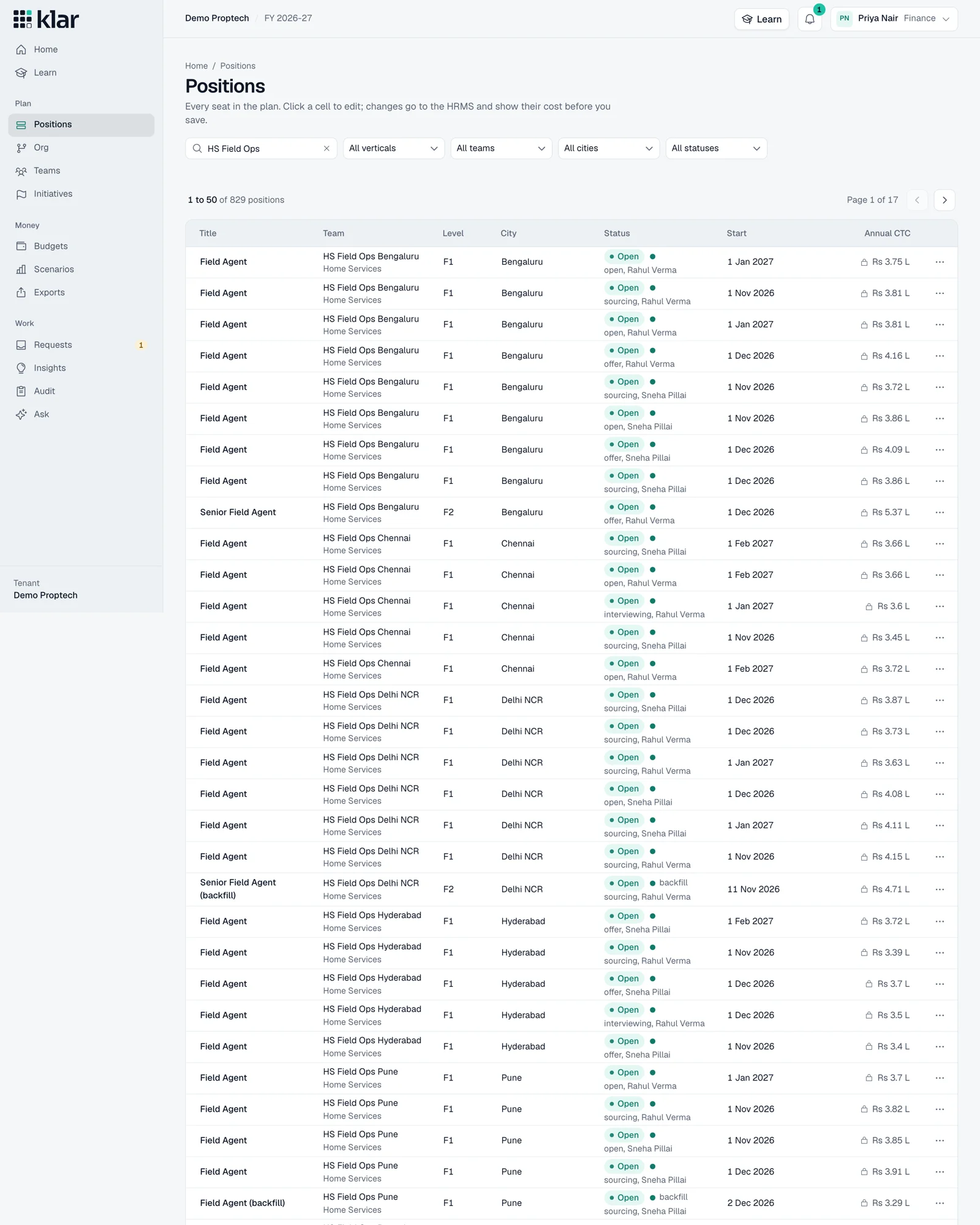
Task: Open the All cities dropdown
Action: pyautogui.click(x=608, y=148)
